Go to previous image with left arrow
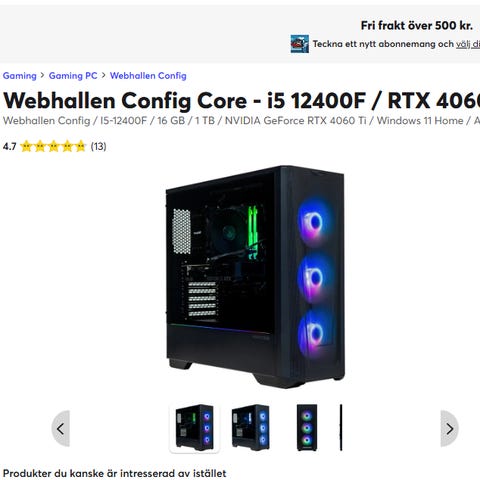480x480 pixels. [x=61, y=429]
